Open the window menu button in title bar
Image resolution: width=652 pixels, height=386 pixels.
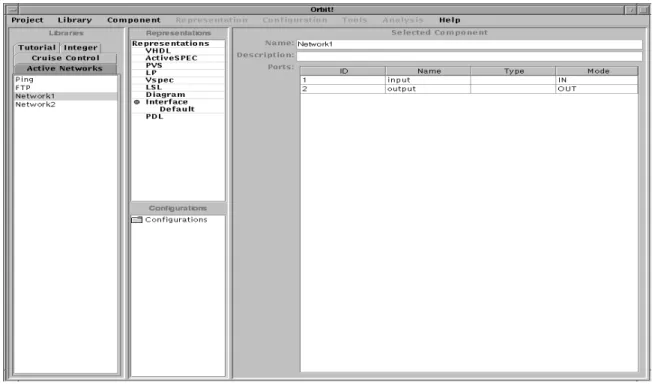[x=13, y=10]
